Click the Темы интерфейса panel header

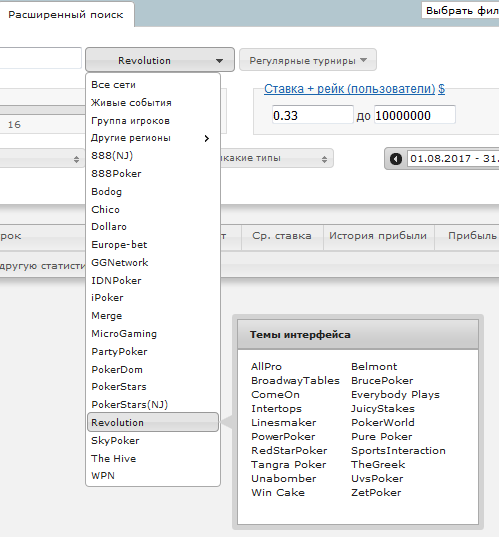coord(358,335)
